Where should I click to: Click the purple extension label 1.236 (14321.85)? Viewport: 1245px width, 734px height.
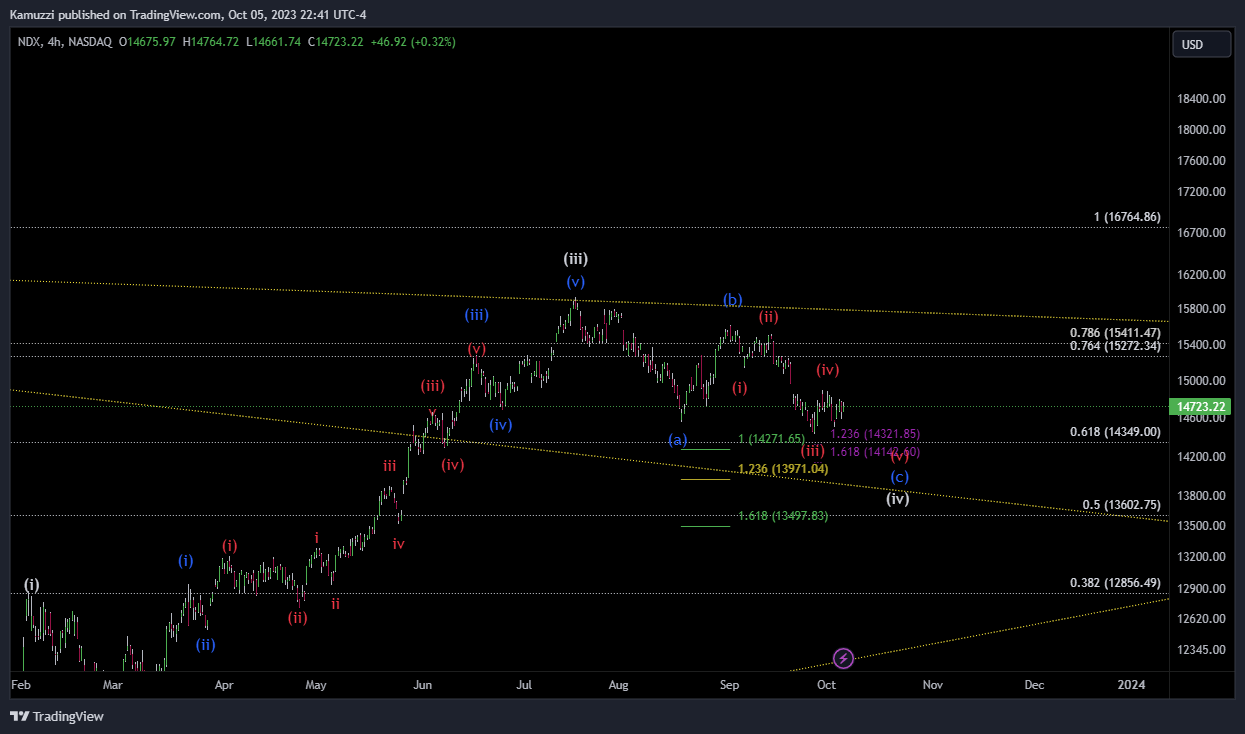pos(875,434)
